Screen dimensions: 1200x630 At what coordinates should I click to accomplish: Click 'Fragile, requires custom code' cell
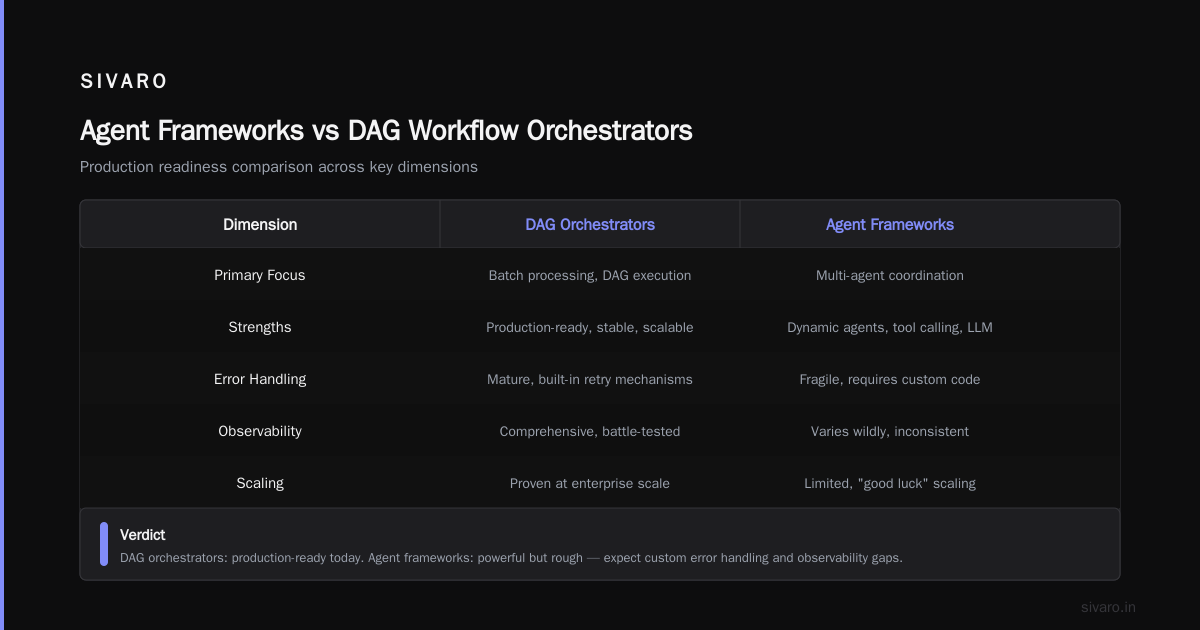890,379
